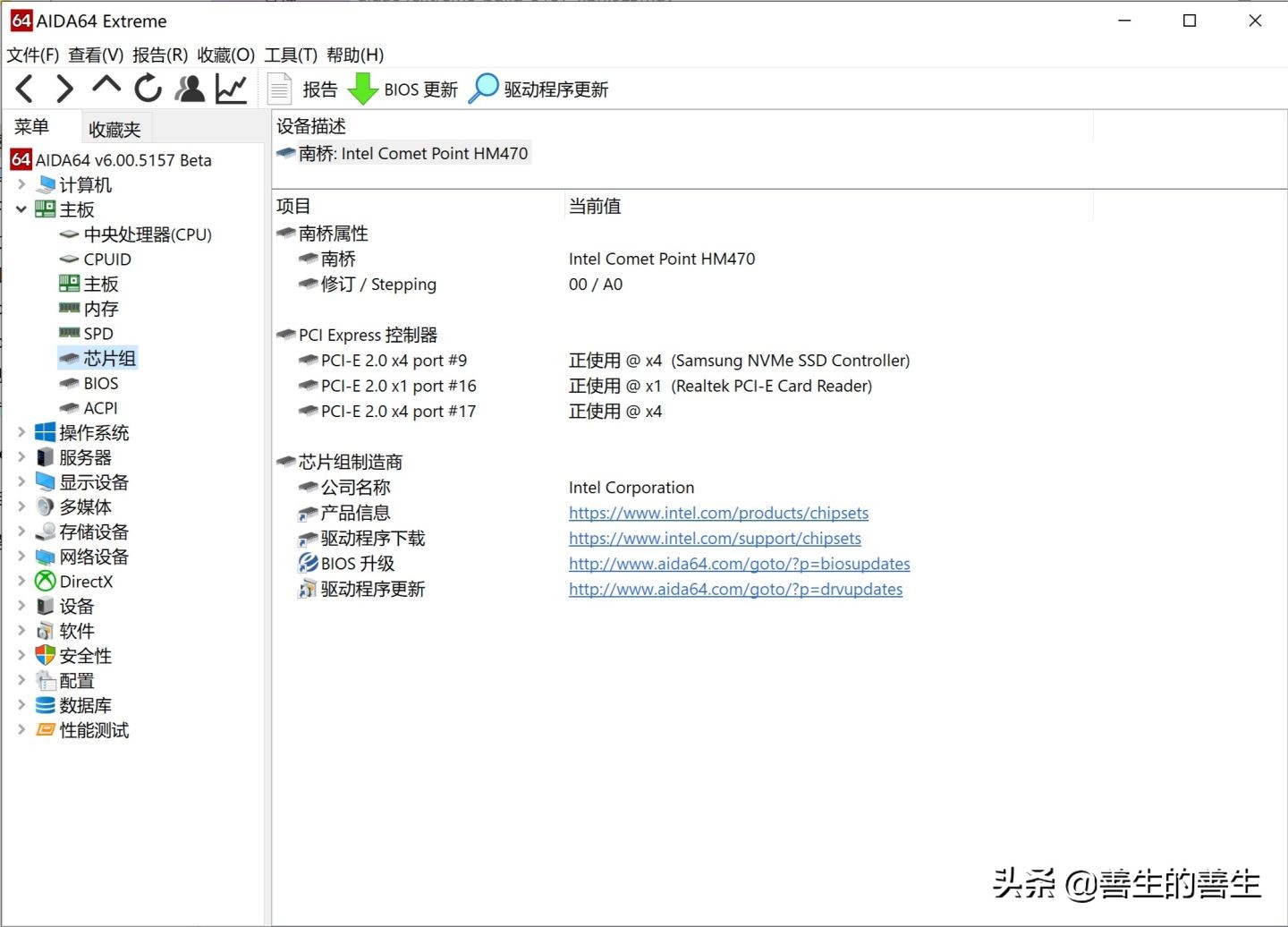Click the forward navigation arrow
1288x927 pixels.
point(64,88)
